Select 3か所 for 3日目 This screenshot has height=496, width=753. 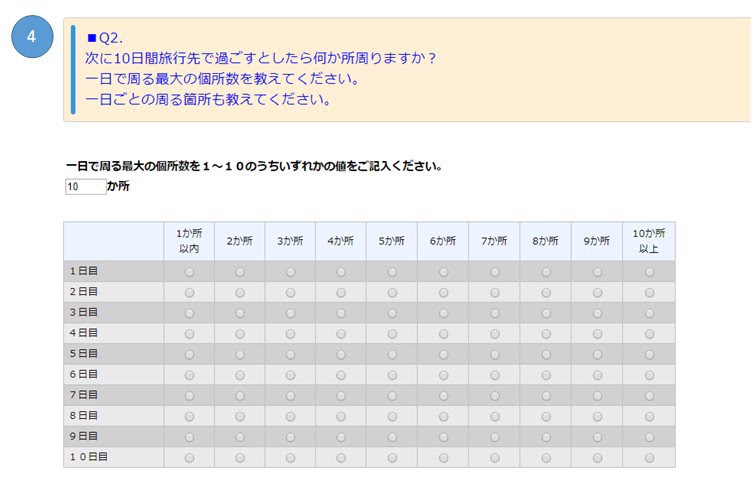coord(290,313)
